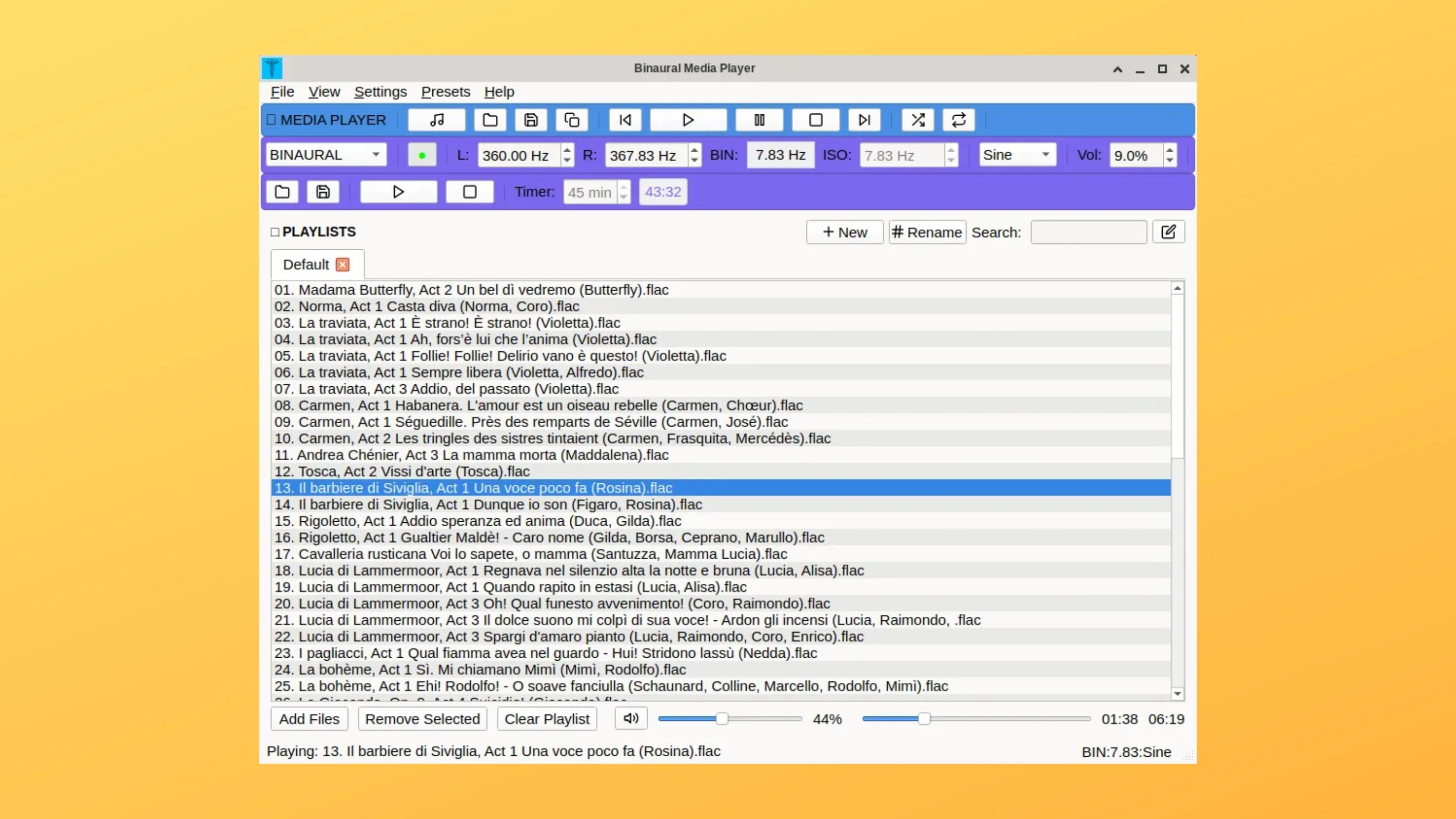Select the Default playlist tab
This screenshot has width=1456, height=819.
[x=306, y=263]
